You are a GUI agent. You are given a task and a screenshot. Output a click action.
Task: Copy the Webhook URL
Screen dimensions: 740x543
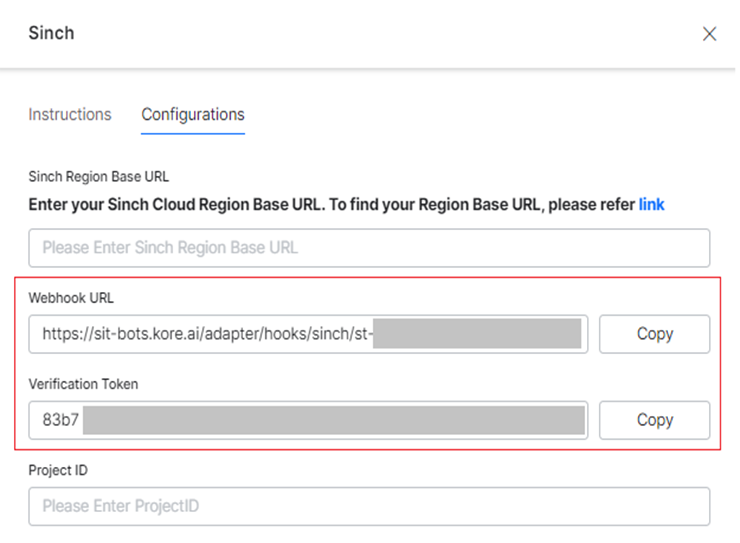(x=654, y=334)
